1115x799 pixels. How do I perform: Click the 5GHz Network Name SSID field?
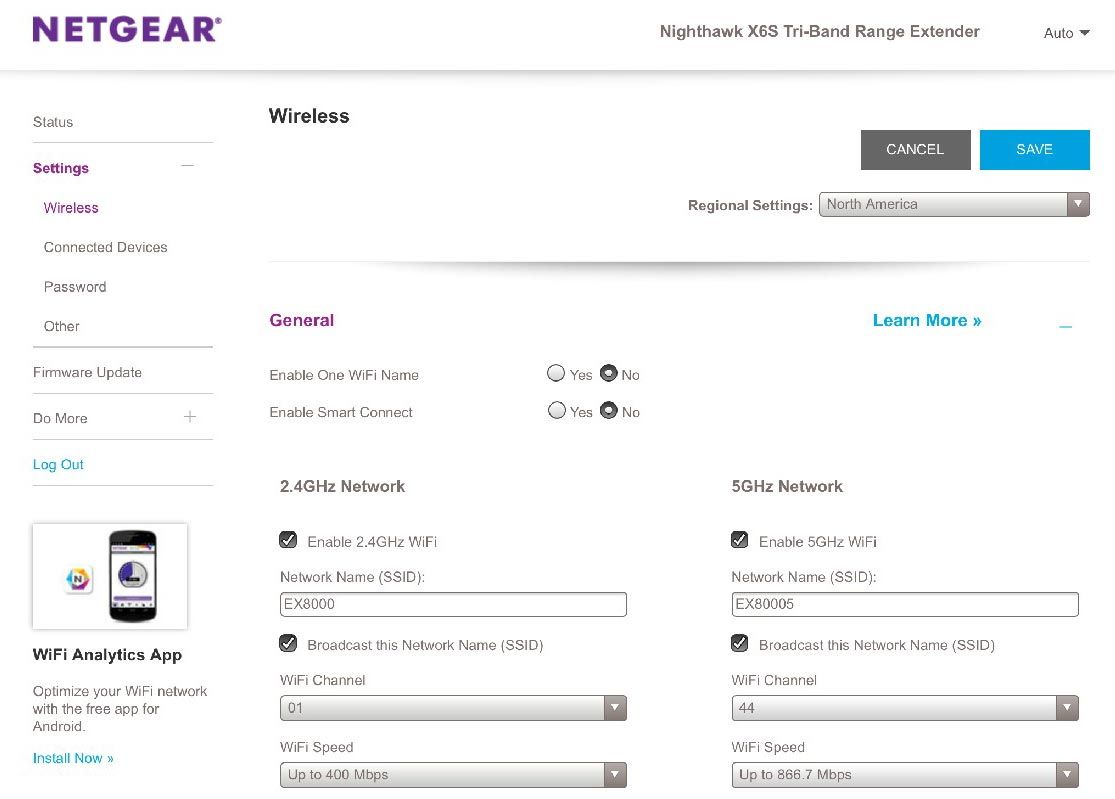point(905,604)
